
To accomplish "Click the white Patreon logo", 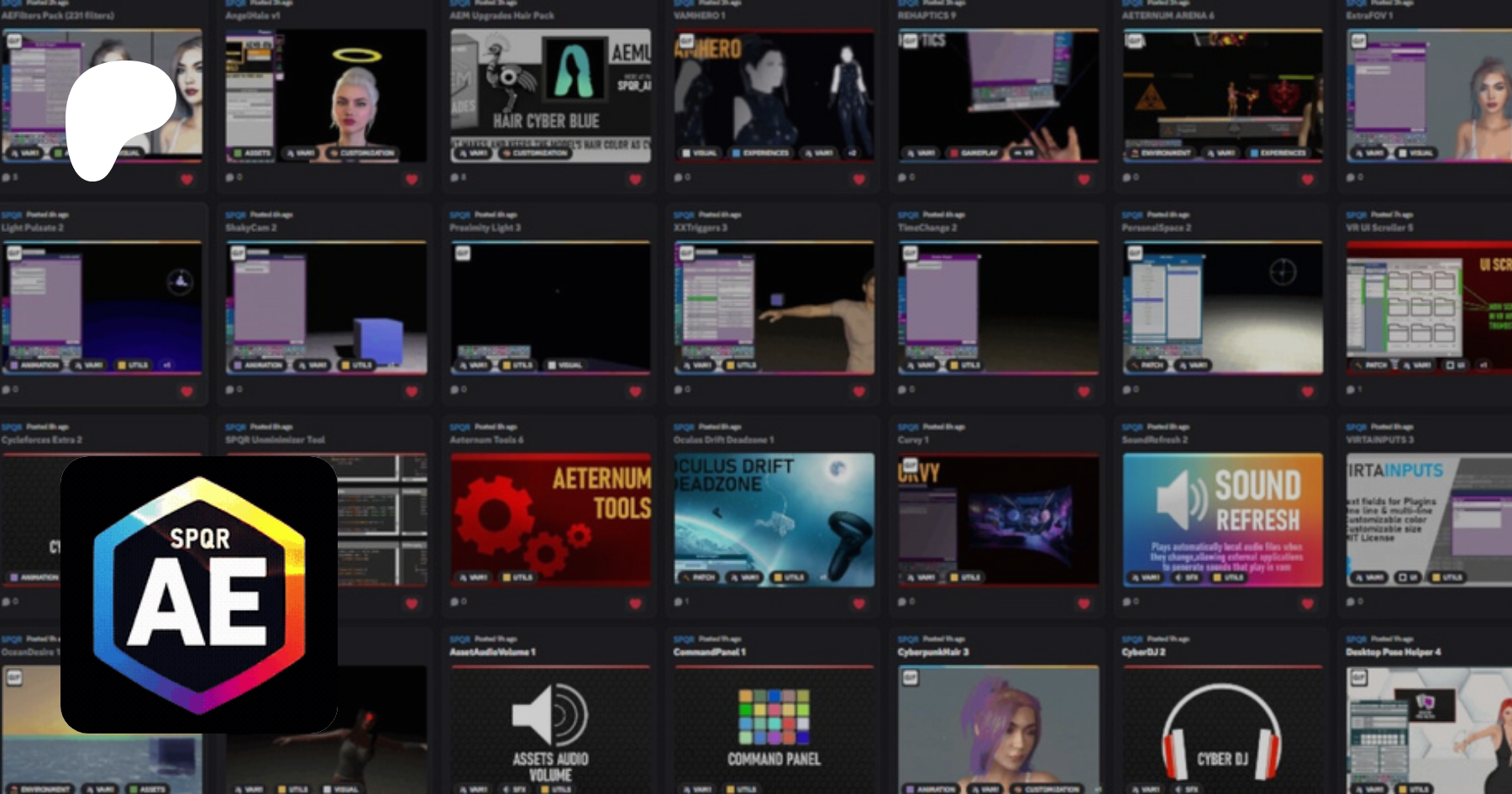I will (118, 118).
